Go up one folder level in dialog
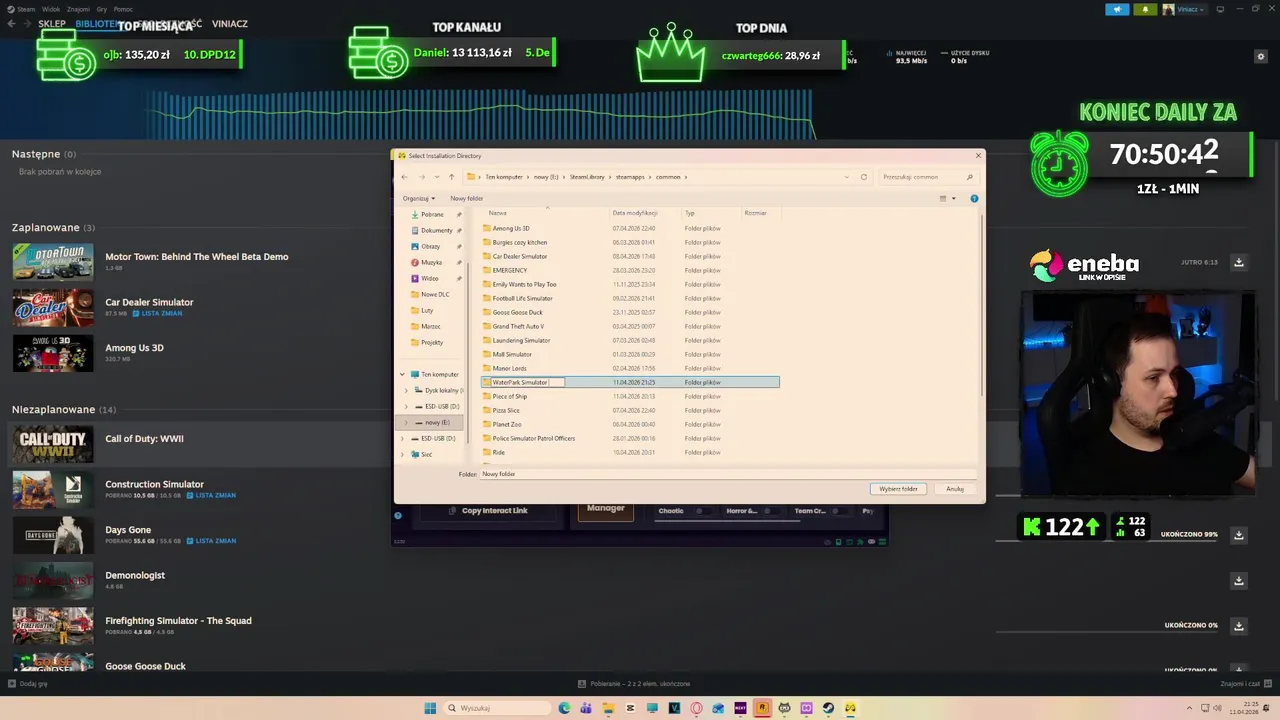The height and width of the screenshot is (720, 1280). pyautogui.click(x=451, y=177)
